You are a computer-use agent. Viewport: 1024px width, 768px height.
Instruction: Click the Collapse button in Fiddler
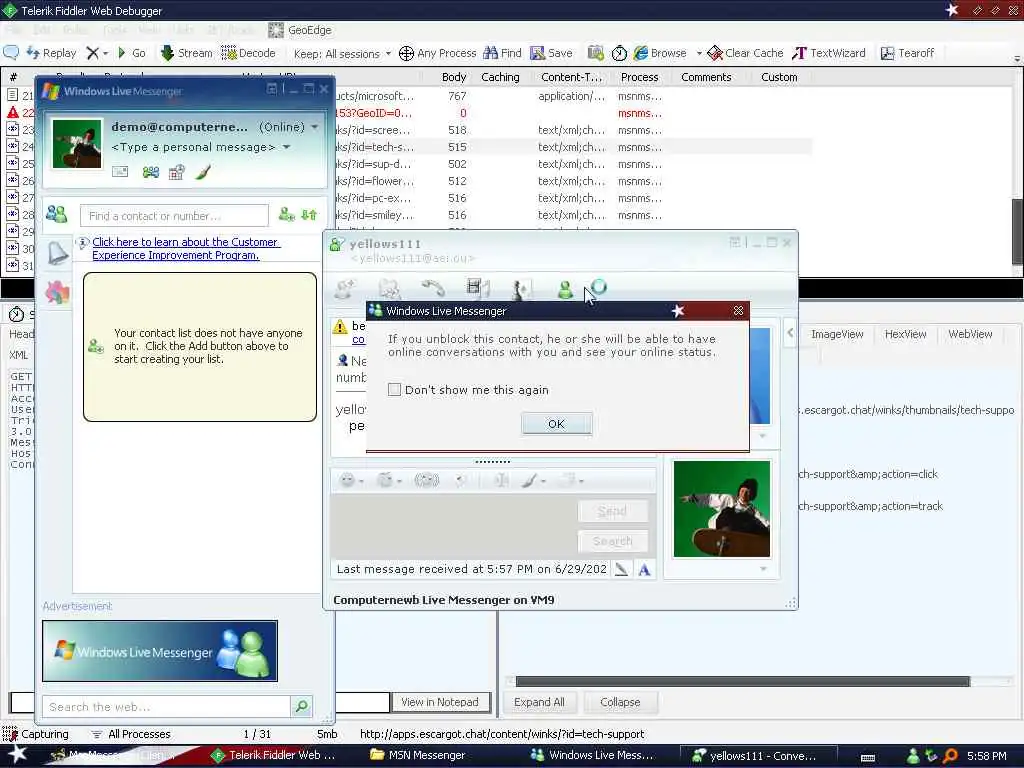click(620, 702)
